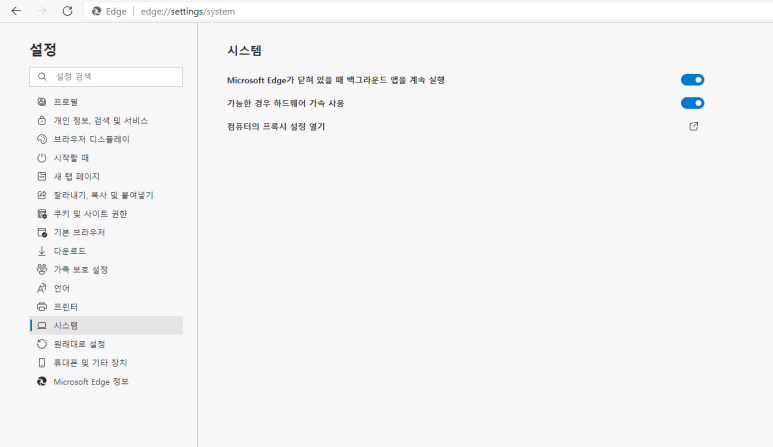Click the laptop icon beside 시스템
The width and height of the screenshot is (773, 447).
(42, 326)
